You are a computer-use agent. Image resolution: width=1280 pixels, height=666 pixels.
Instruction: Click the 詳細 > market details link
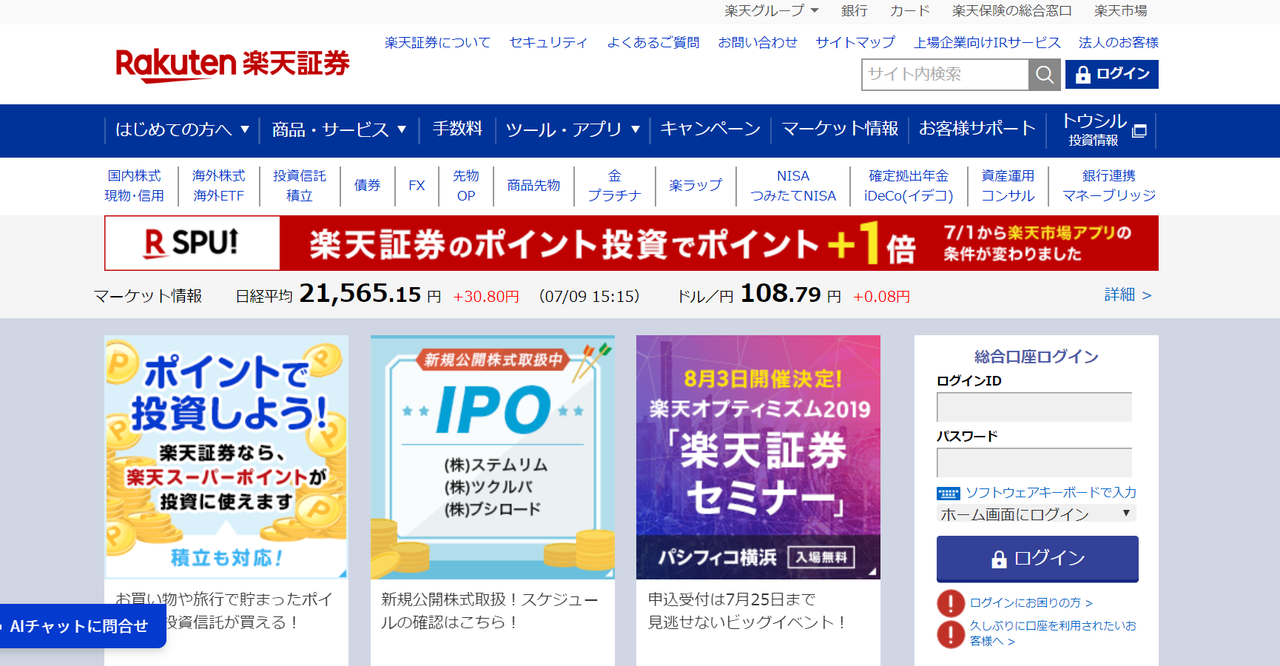(x=1128, y=295)
